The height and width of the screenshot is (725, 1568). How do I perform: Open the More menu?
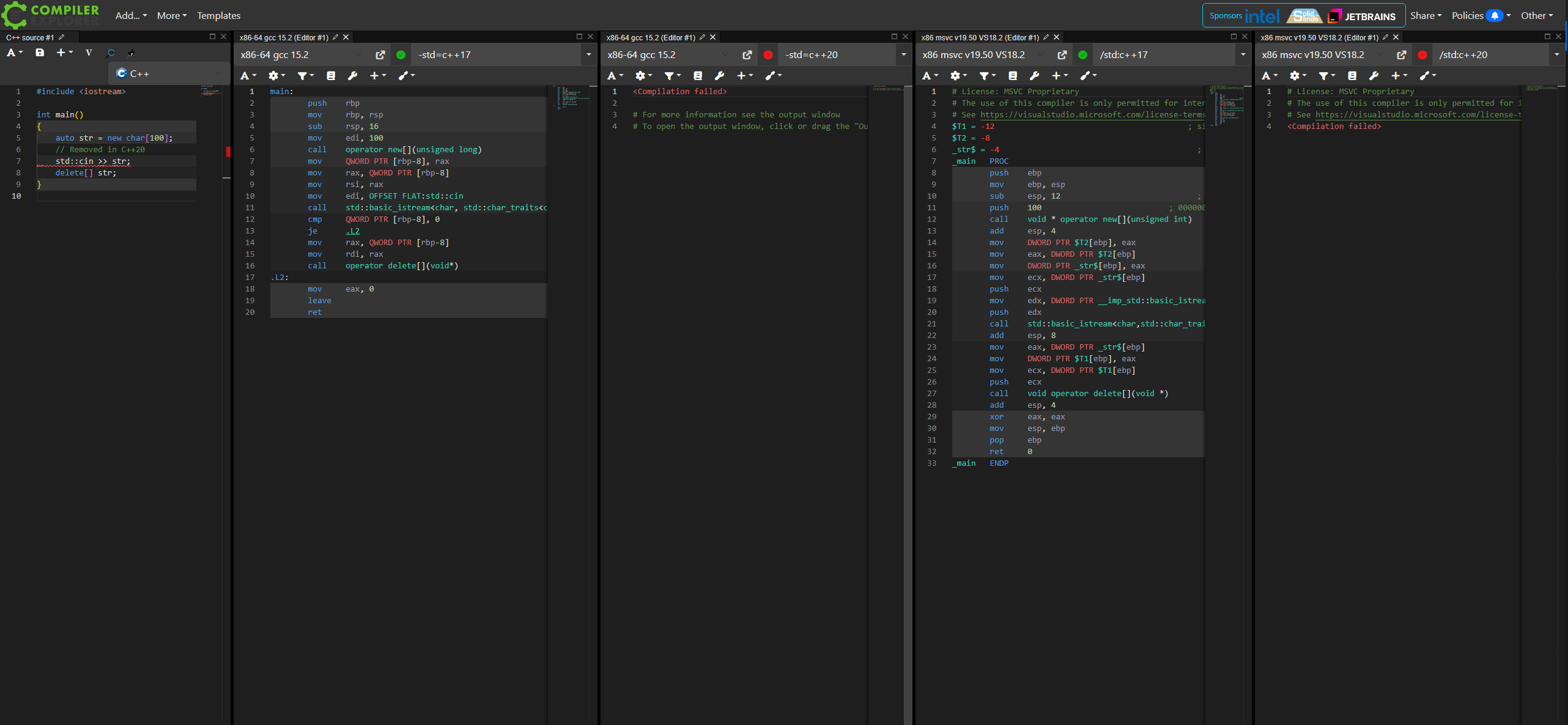[171, 16]
